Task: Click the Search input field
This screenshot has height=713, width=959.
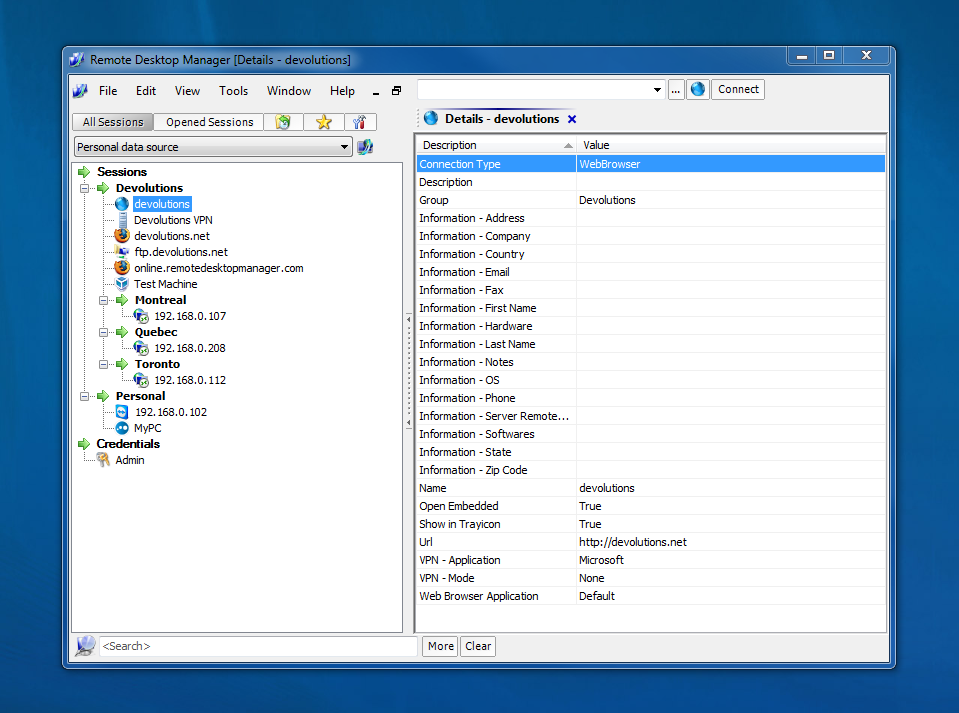Action: [x=258, y=646]
